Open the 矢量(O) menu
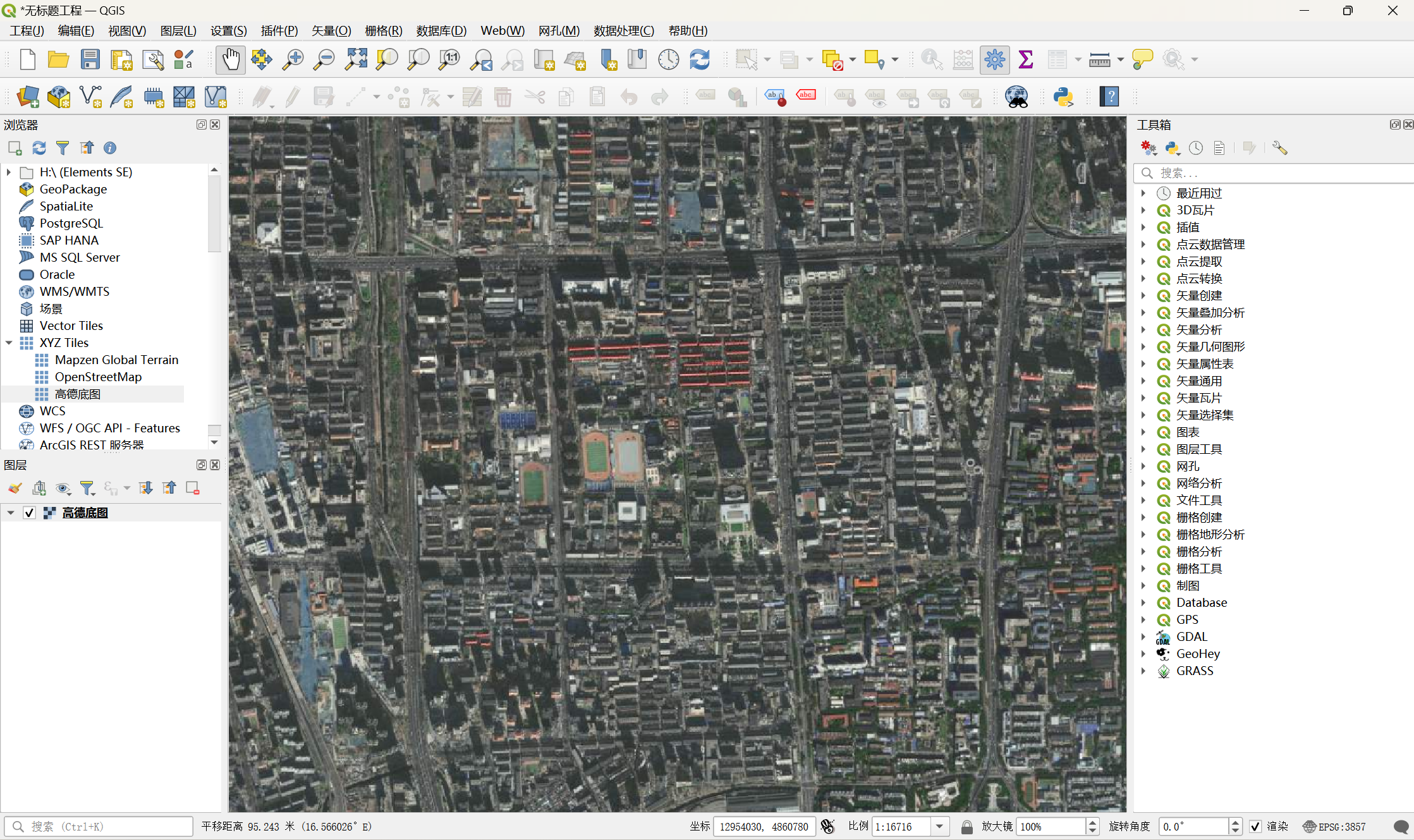This screenshot has width=1414, height=840. point(331,30)
